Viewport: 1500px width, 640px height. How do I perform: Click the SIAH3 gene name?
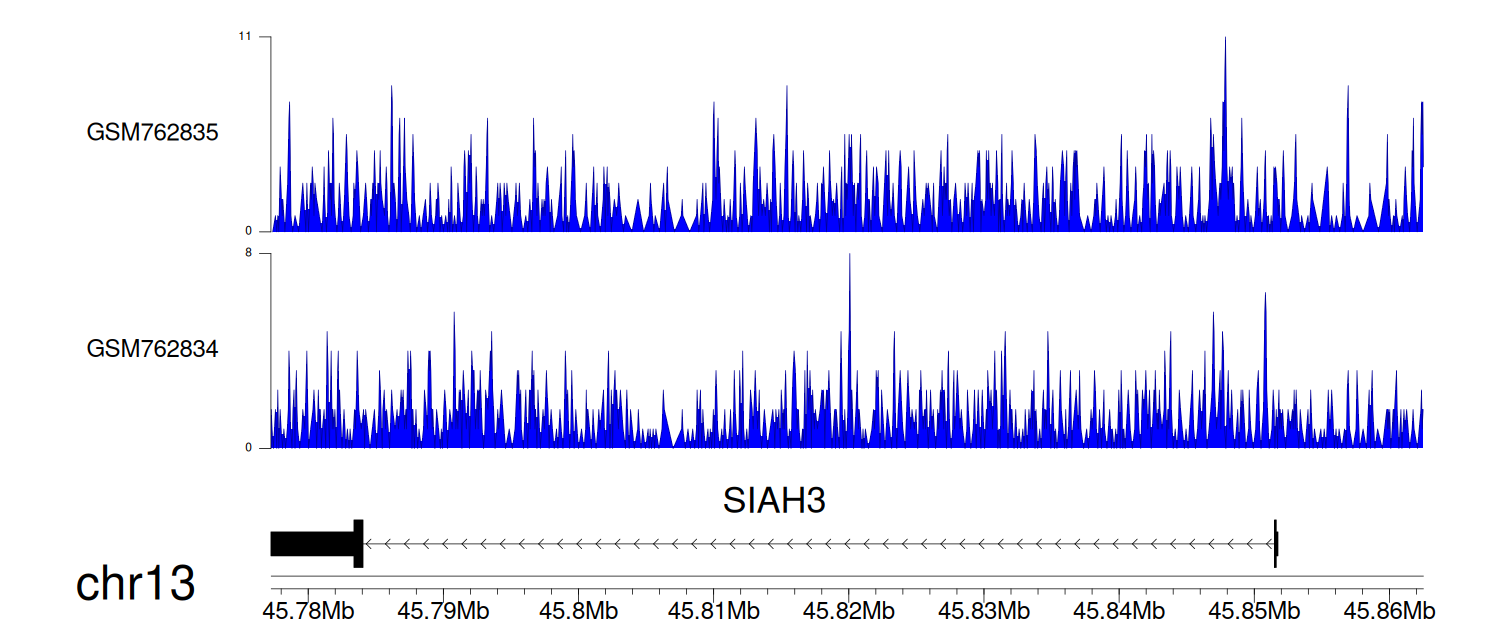click(774, 501)
